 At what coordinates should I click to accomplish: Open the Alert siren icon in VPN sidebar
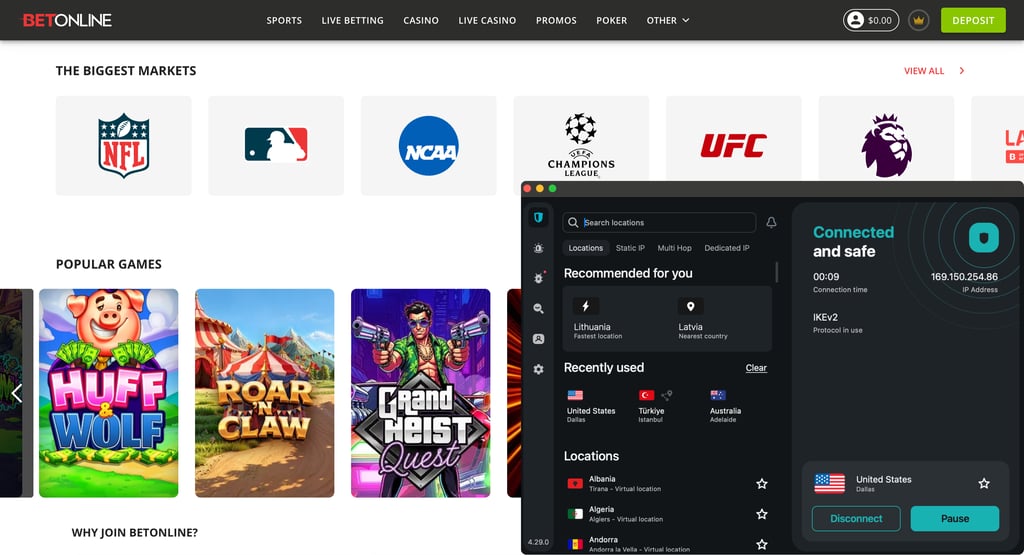click(x=538, y=248)
